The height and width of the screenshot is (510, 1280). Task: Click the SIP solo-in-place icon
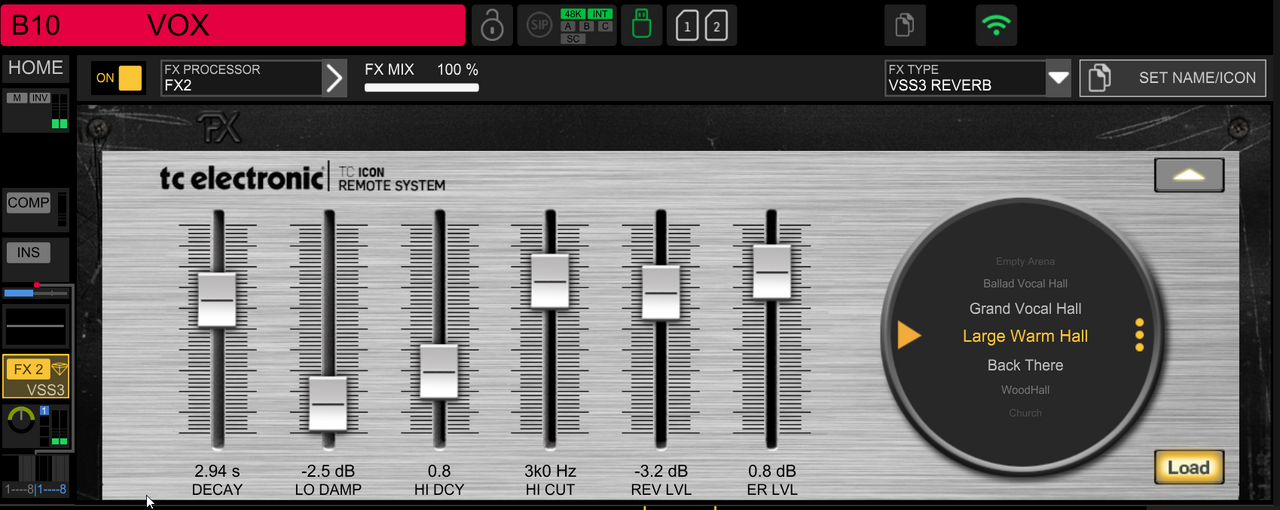pyautogui.click(x=539, y=25)
